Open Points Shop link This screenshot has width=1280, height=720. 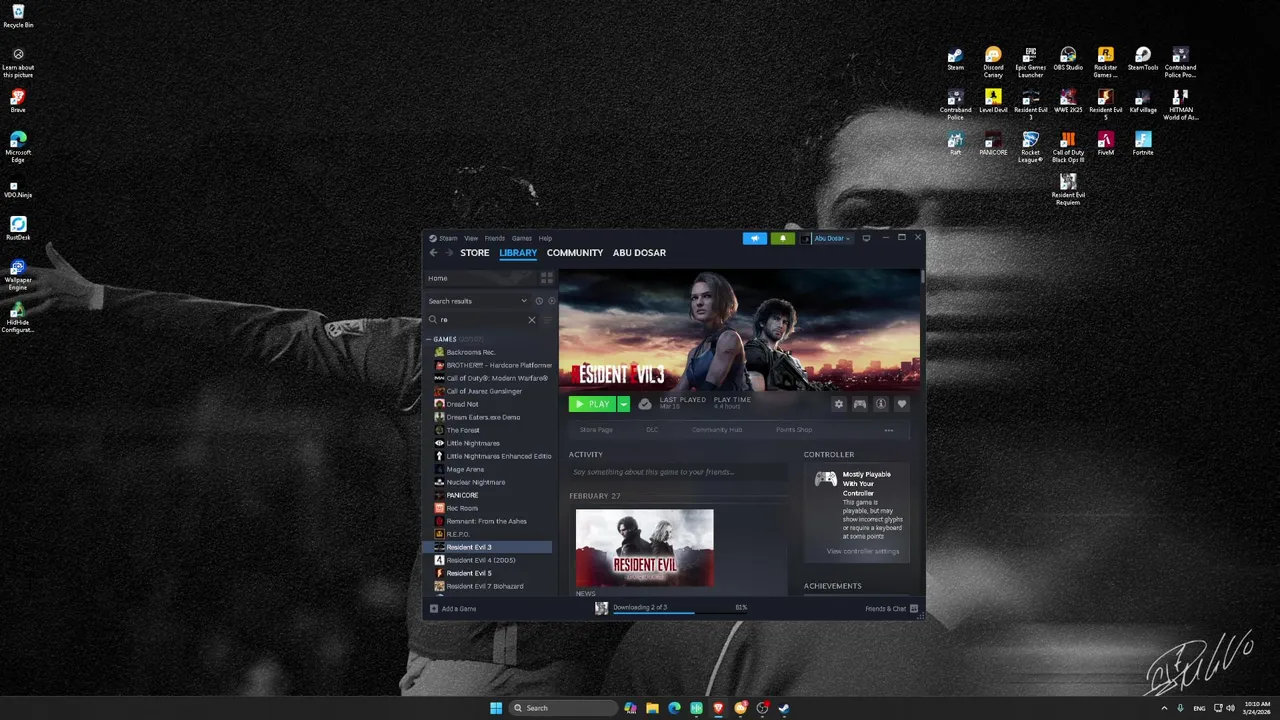pyautogui.click(x=794, y=430)
